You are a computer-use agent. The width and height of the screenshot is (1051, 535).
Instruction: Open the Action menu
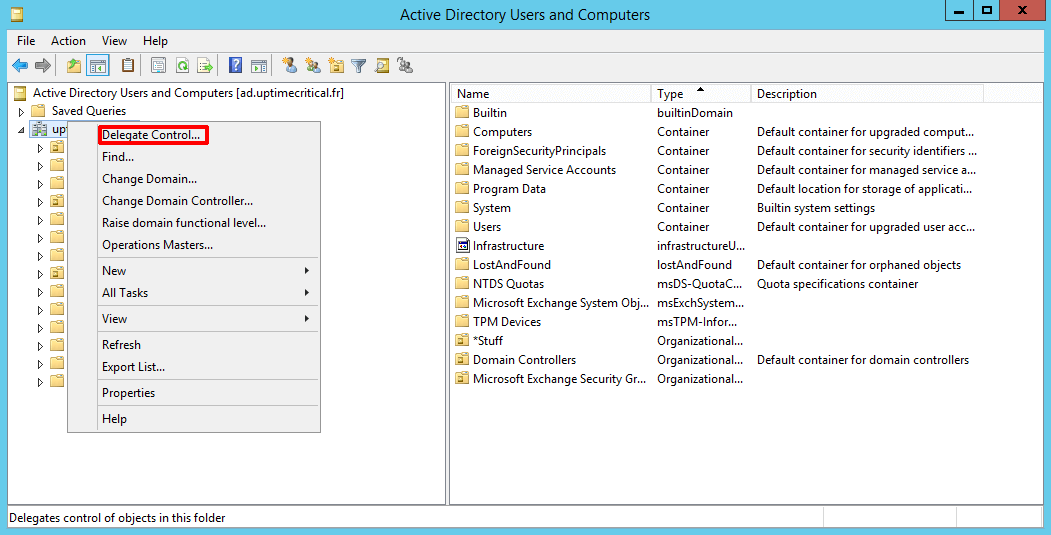pos(68,41)
